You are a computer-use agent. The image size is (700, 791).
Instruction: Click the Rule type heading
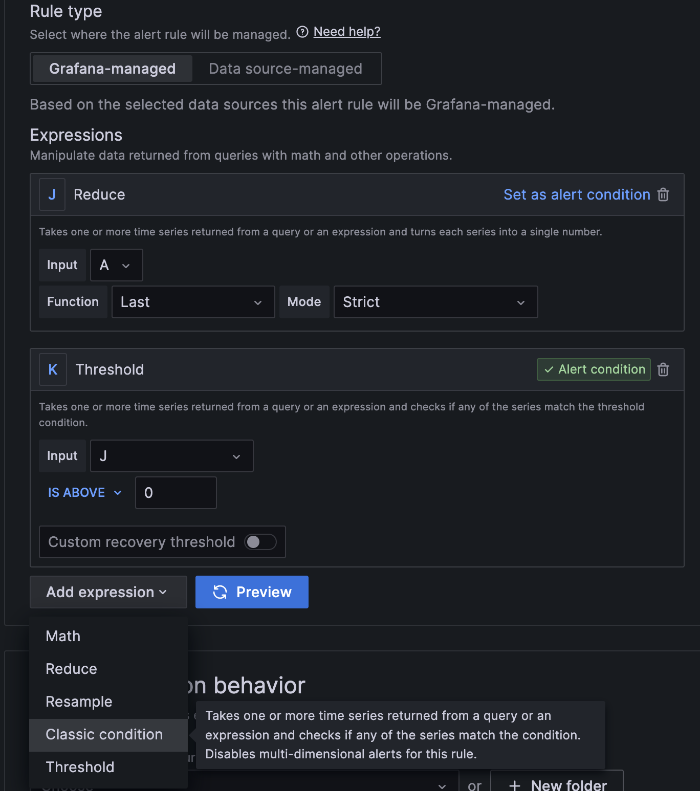[x=66, y=11]
